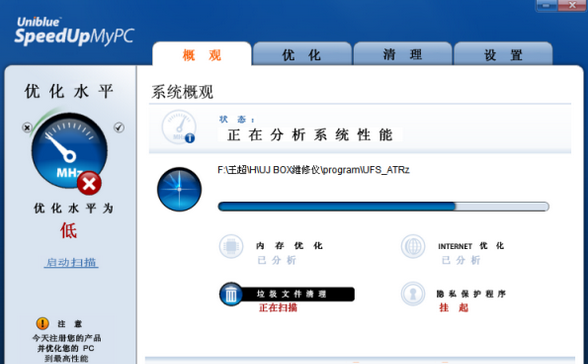Click the red 挂起 status text
This screenshot has width=588, height=364.
(x=454, y=308)
